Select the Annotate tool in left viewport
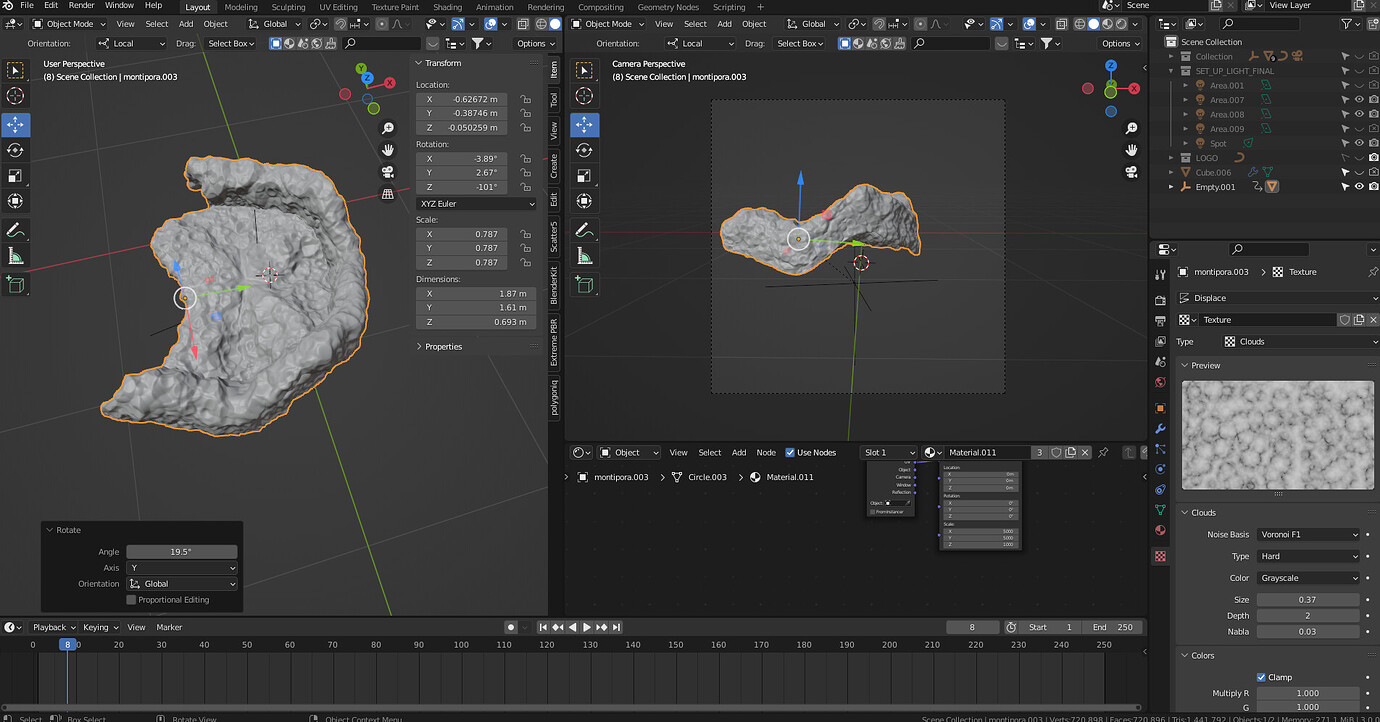The image size is (1380, 722). pos(15,231)
